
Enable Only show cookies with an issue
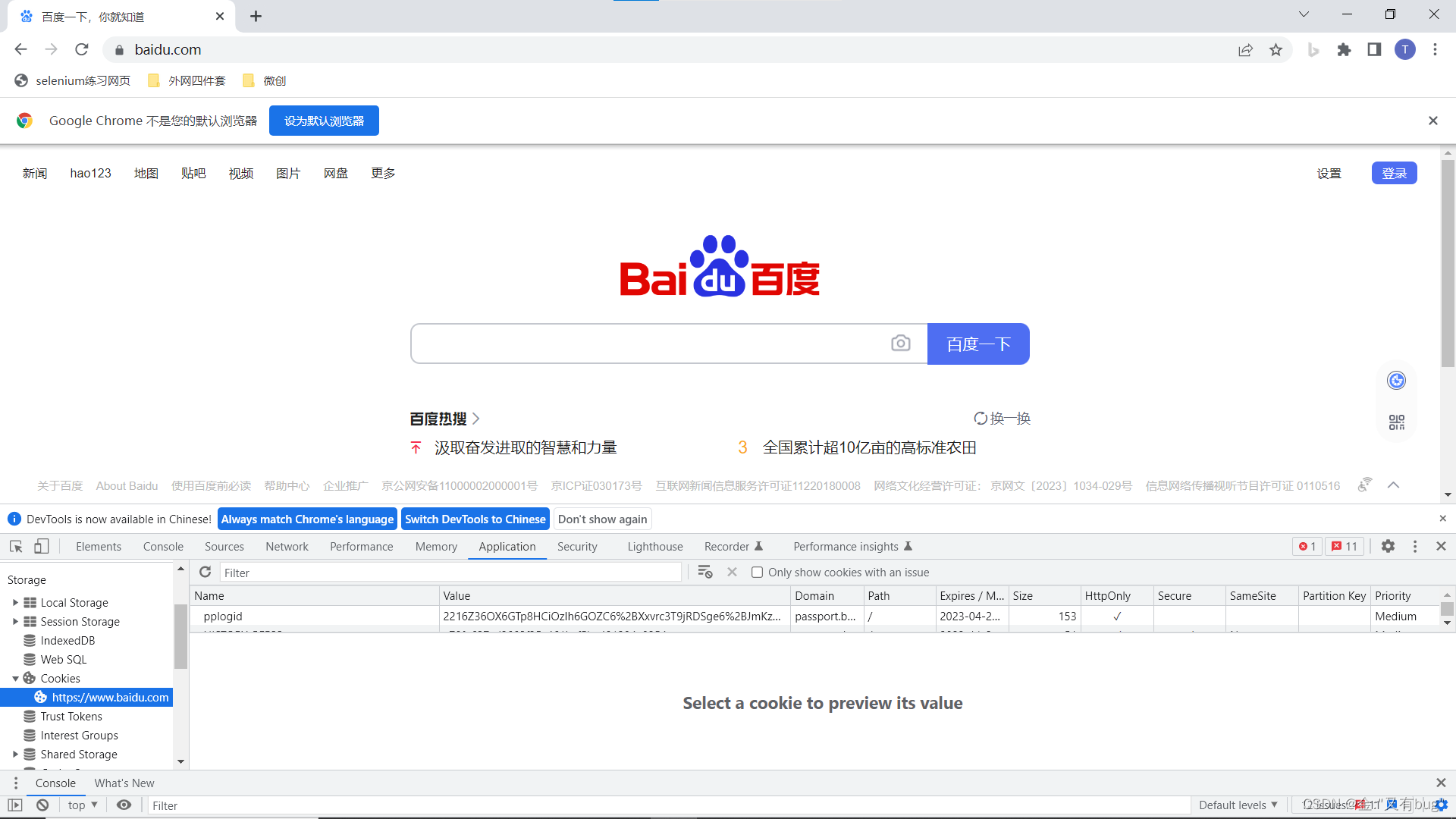pos(757,573)
